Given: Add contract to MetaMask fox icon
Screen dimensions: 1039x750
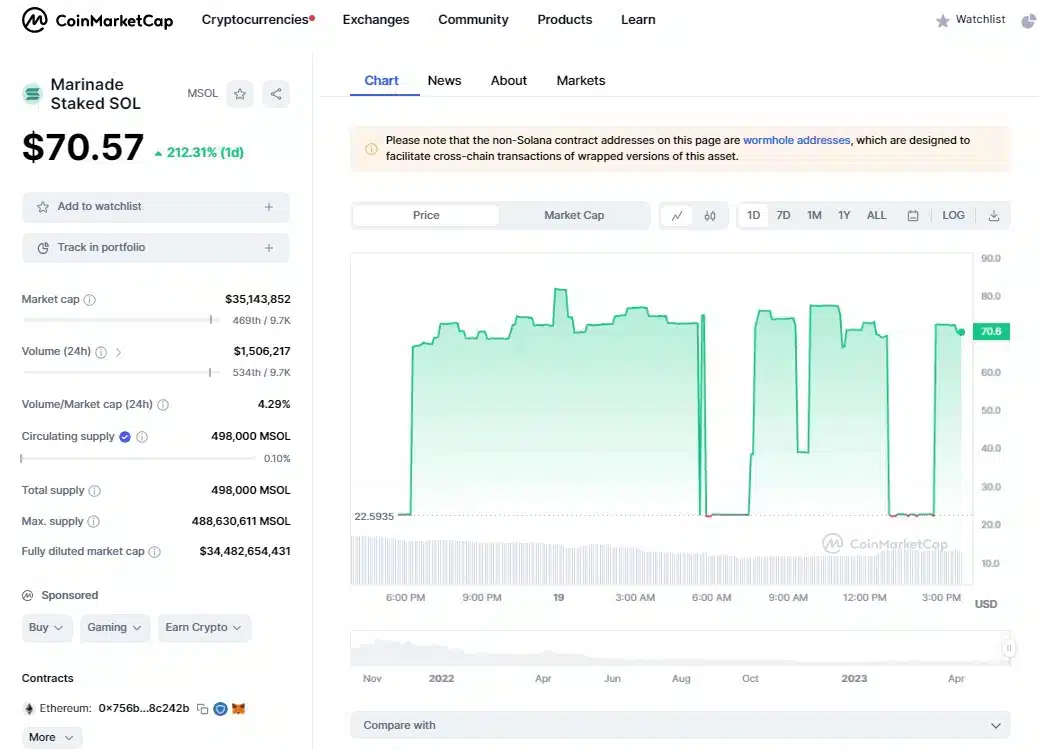Looking at the screenshot, I should point(239,709).
